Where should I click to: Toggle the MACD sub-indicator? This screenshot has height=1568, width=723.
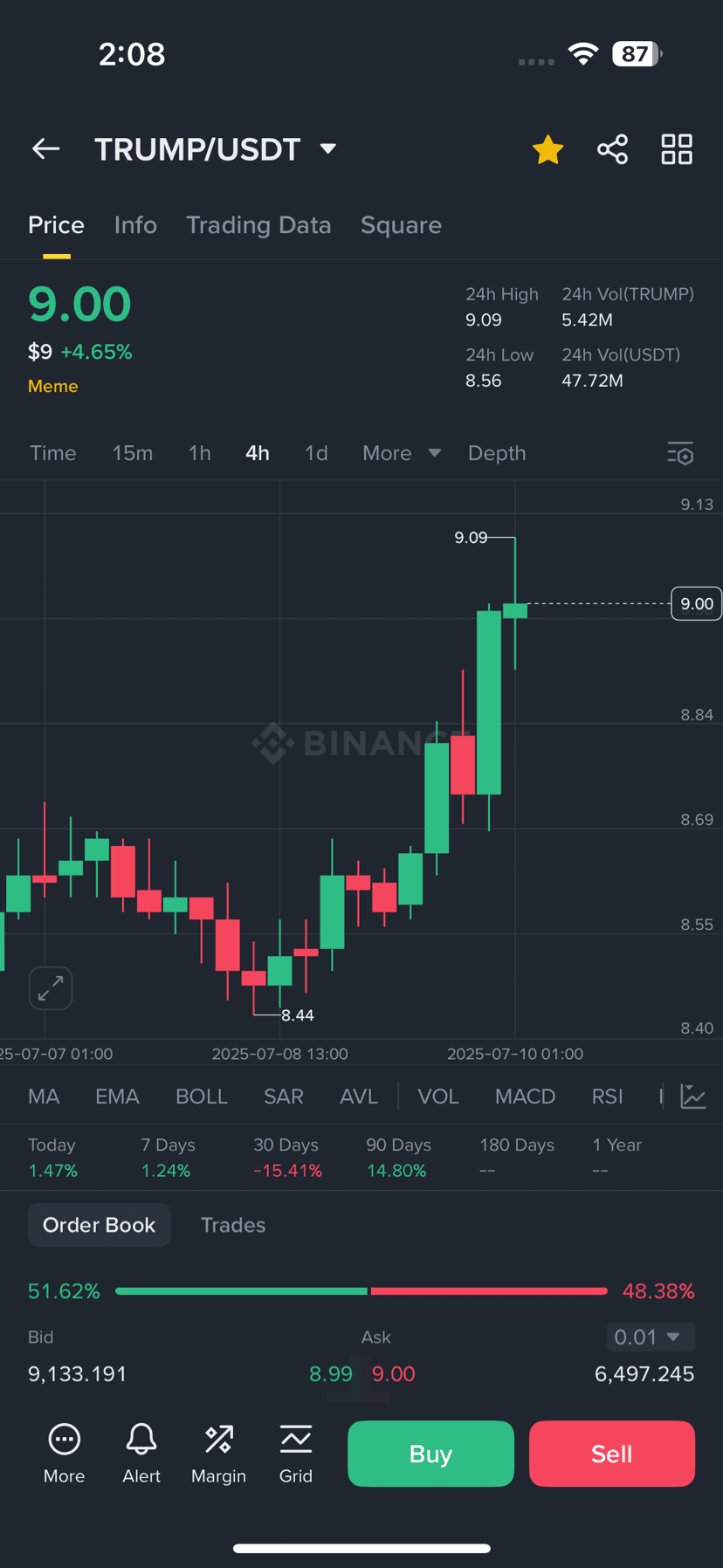pos(525,1097)
